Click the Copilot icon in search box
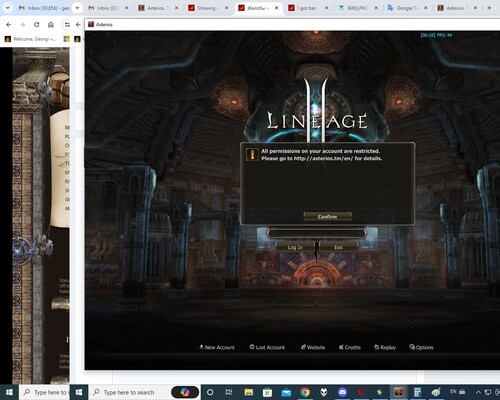500x400 pixels. pos(185,392)
